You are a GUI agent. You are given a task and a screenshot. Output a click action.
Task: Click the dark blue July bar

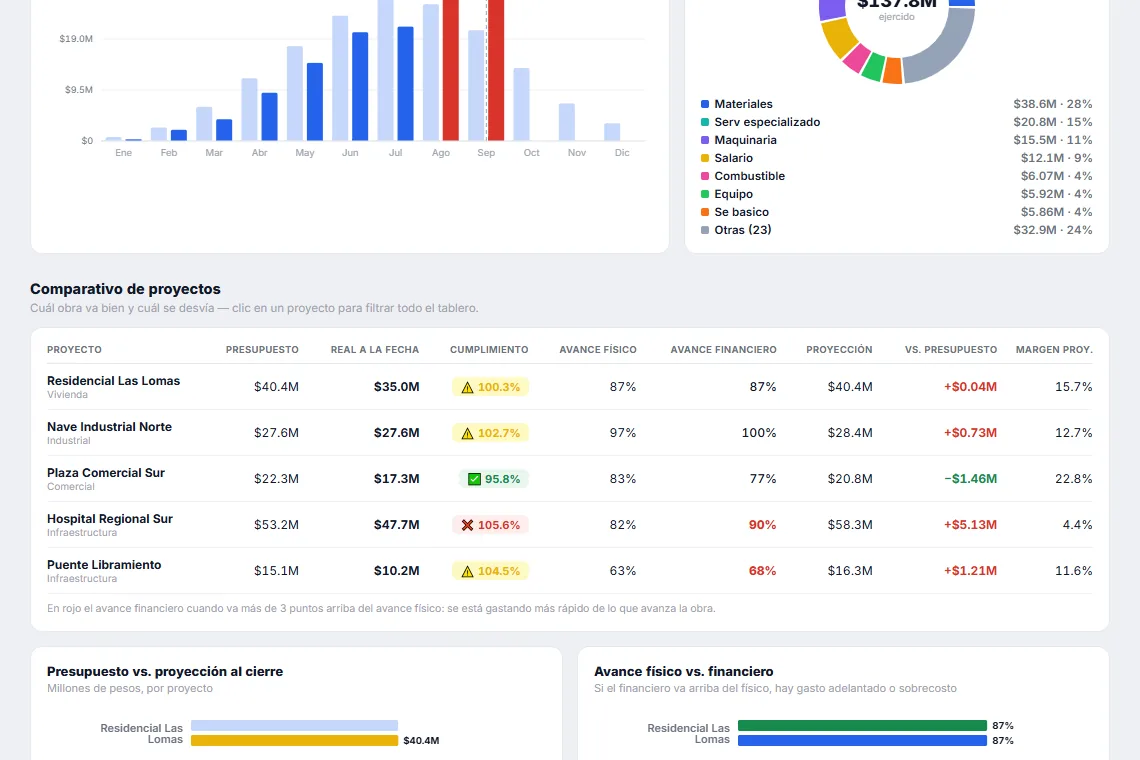tap(406, 84)
